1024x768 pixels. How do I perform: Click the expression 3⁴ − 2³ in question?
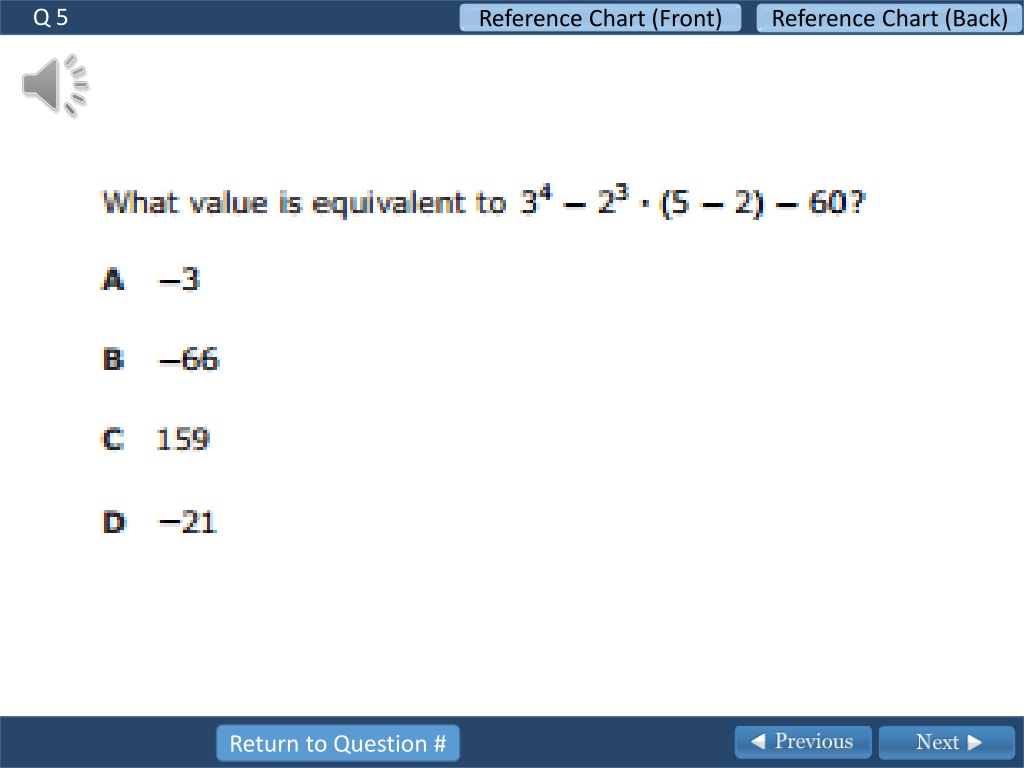(575, 201)
